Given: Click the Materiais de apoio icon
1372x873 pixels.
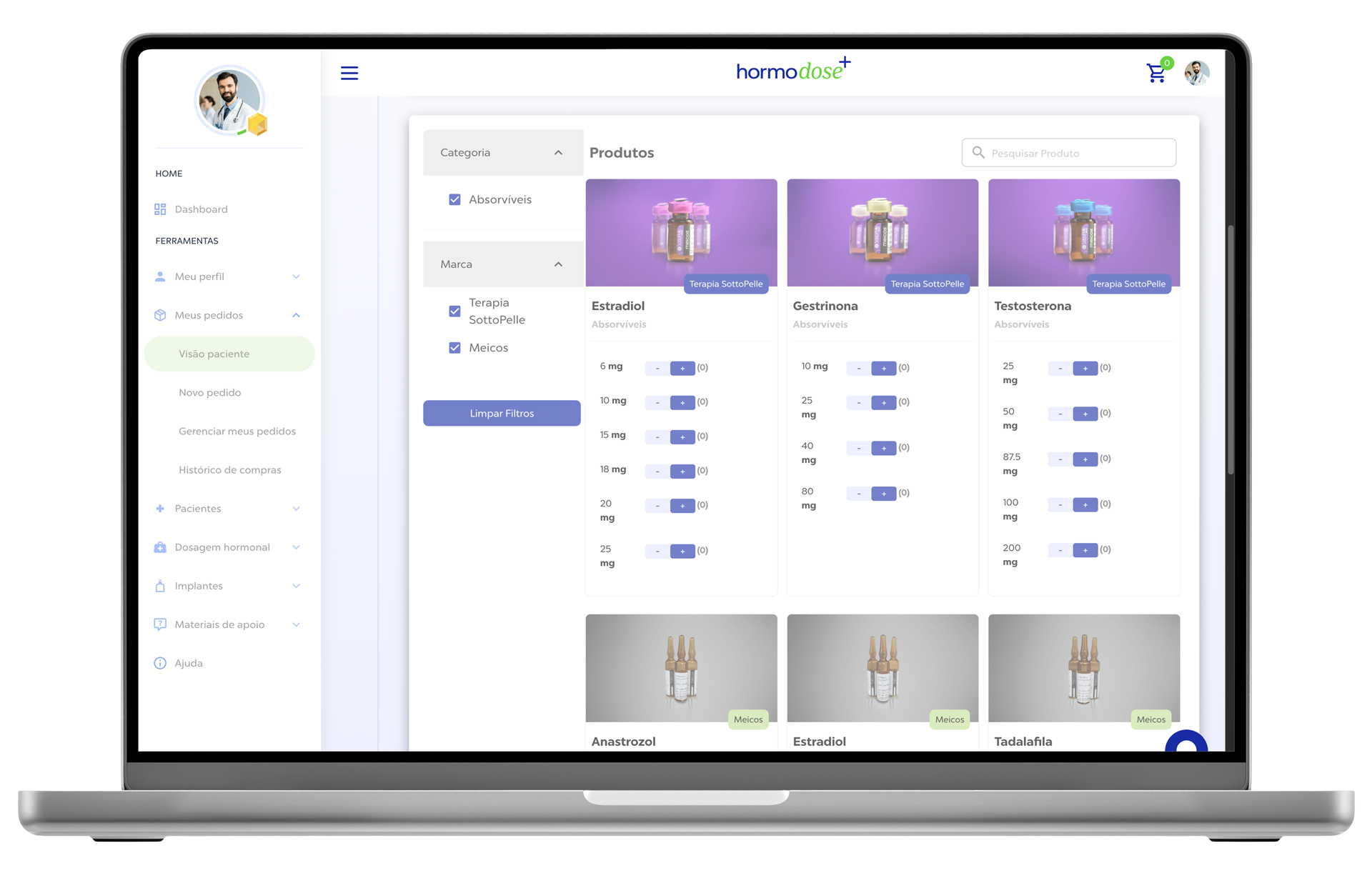Looking at the screenshot, I should [x=160, y=624].
